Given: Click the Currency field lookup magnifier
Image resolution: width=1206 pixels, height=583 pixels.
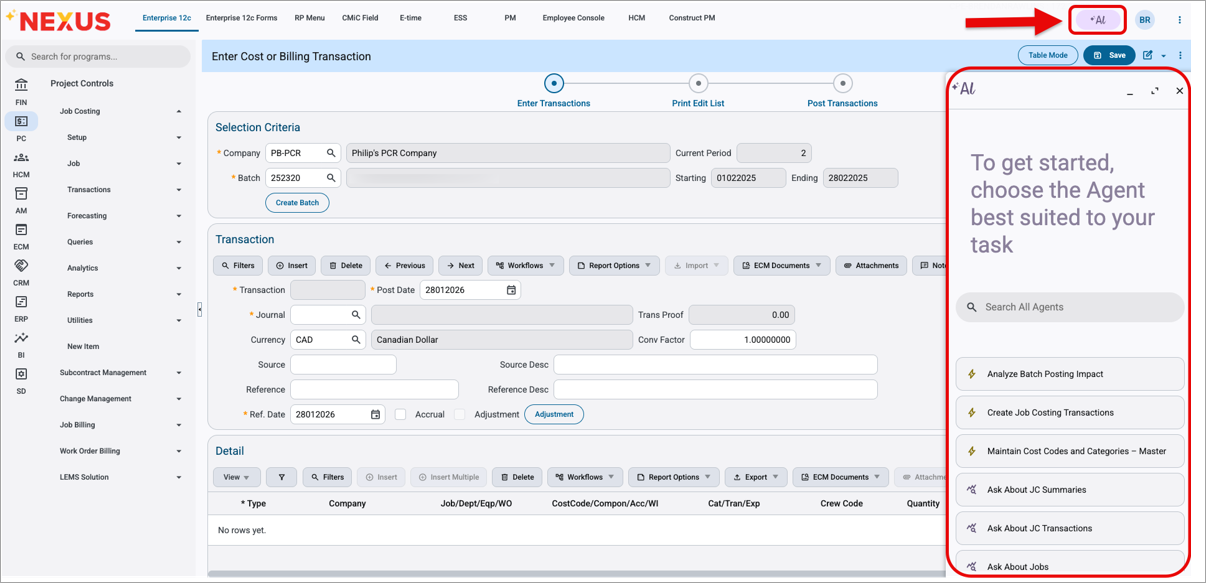Looking at the screenshot, I should 355,340.
